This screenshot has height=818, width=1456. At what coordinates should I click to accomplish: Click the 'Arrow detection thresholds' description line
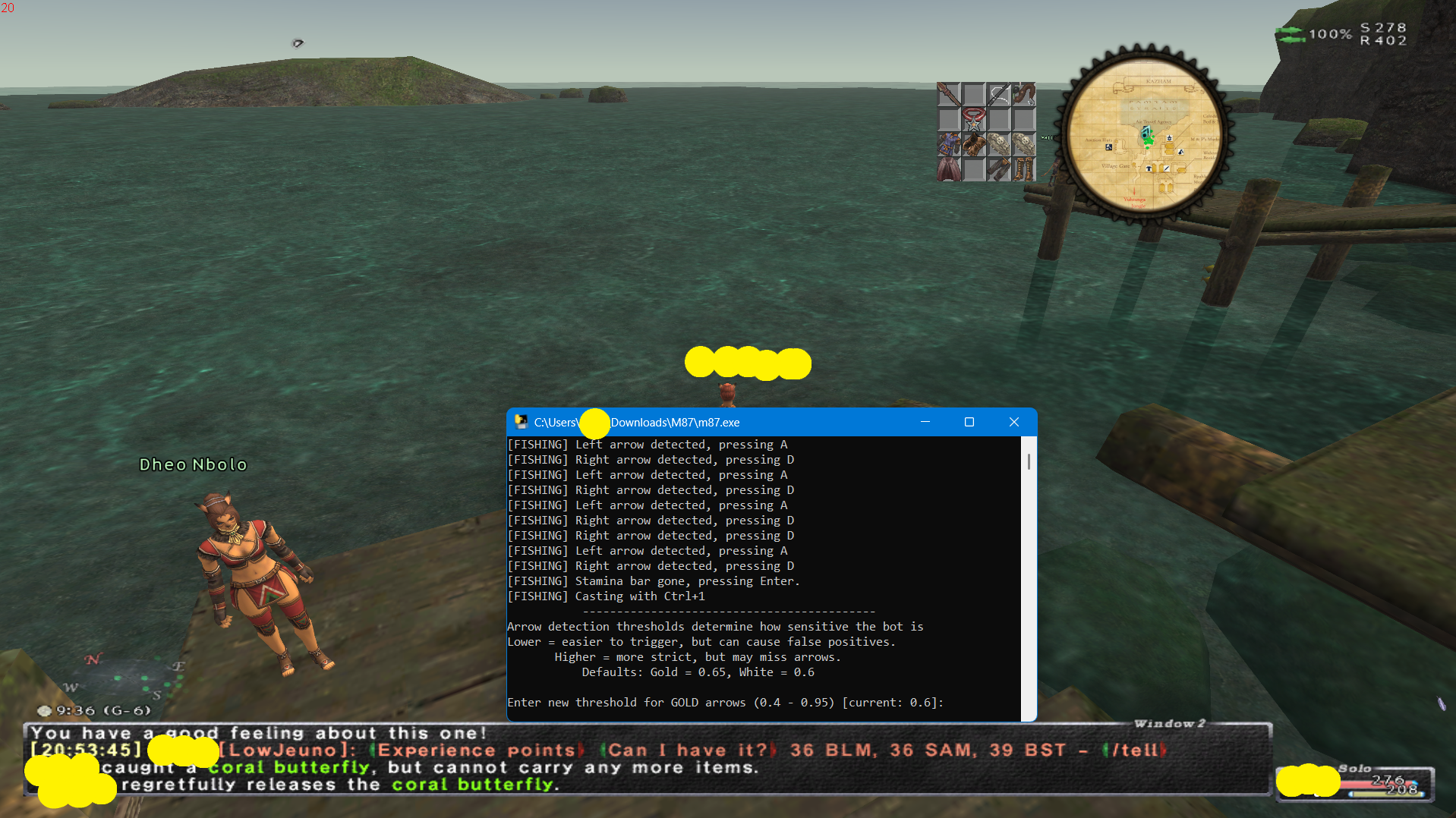[x=715, y=627]
